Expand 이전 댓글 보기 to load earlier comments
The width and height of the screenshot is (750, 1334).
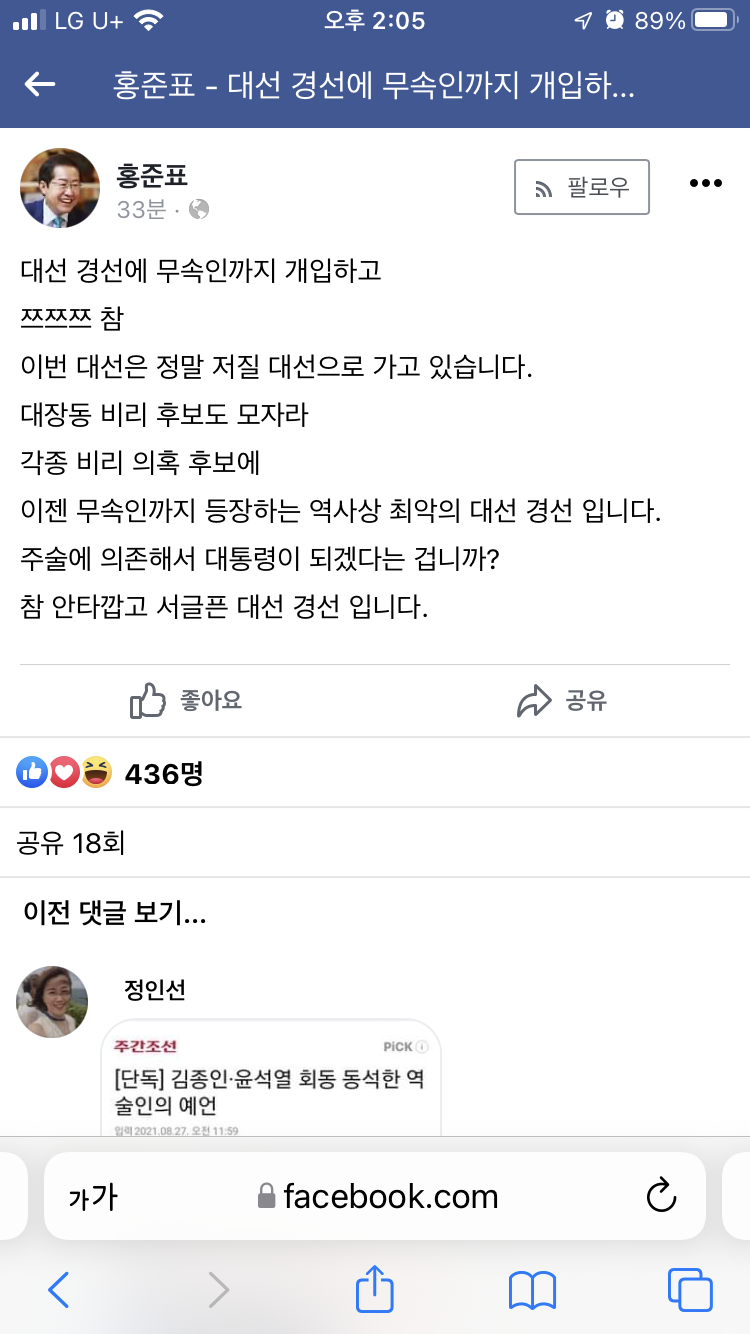[115, 912]
